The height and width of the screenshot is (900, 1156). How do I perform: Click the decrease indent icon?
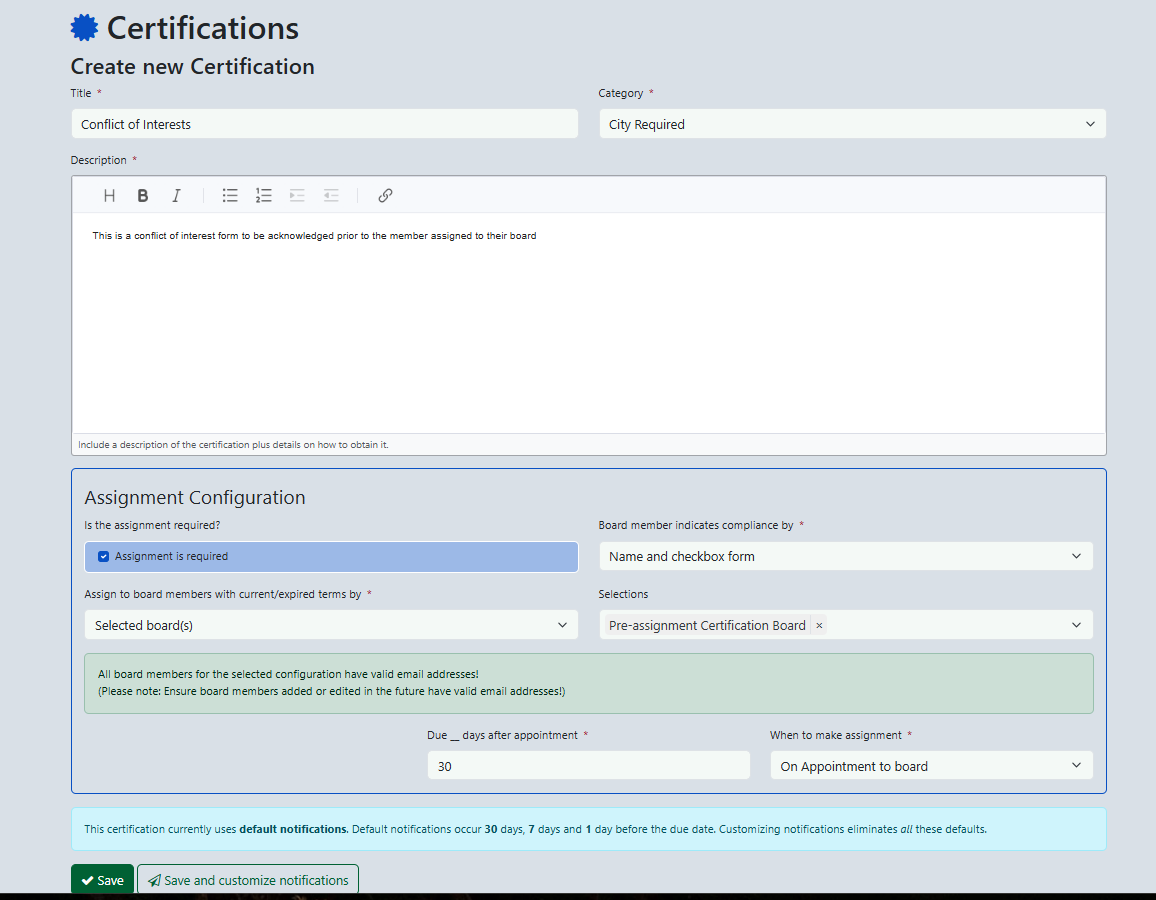pyautogui.click(x=331, y=195)
